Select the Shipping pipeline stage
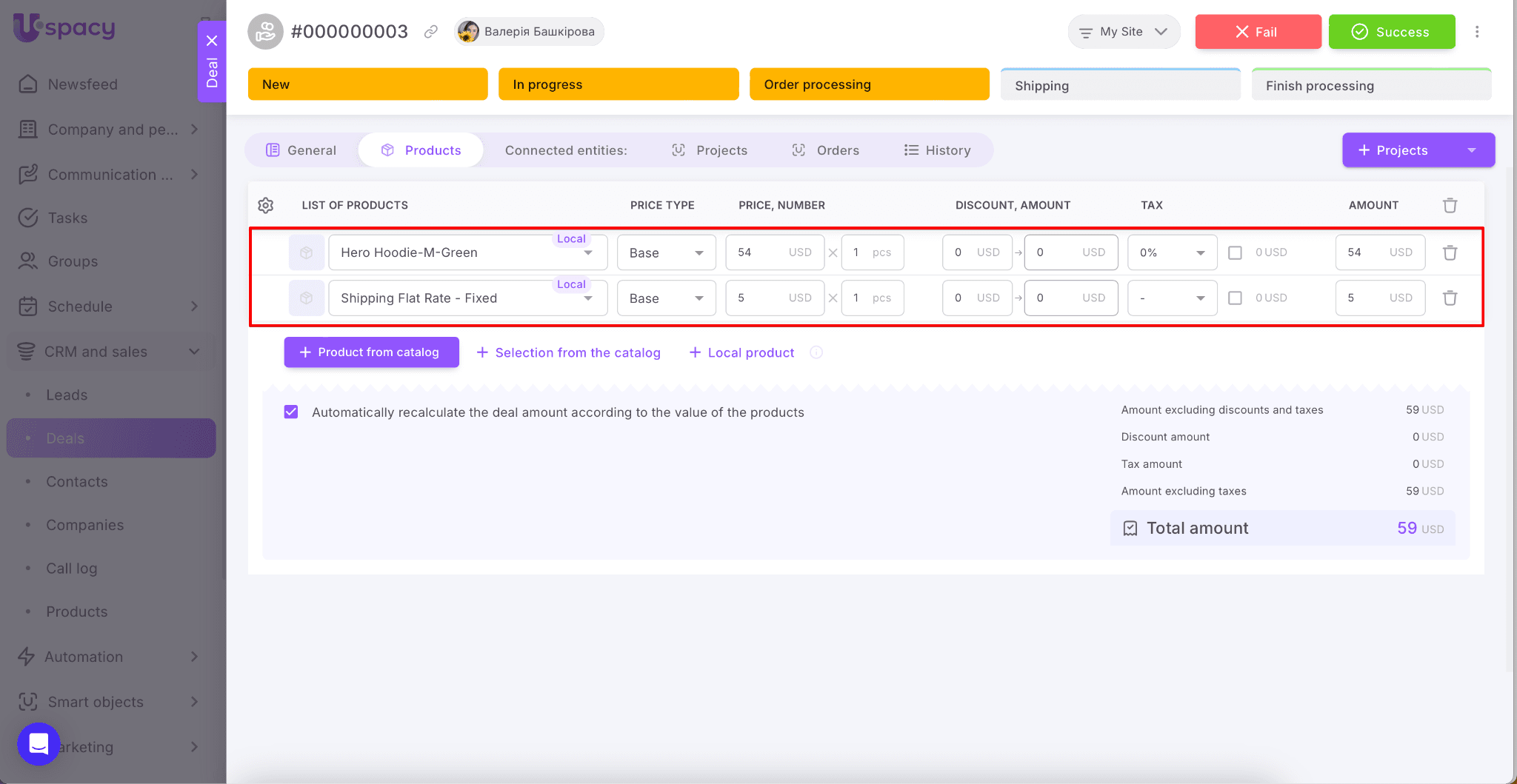Viewport: 1517px width, 784px height. click(x=1120, y=85)
